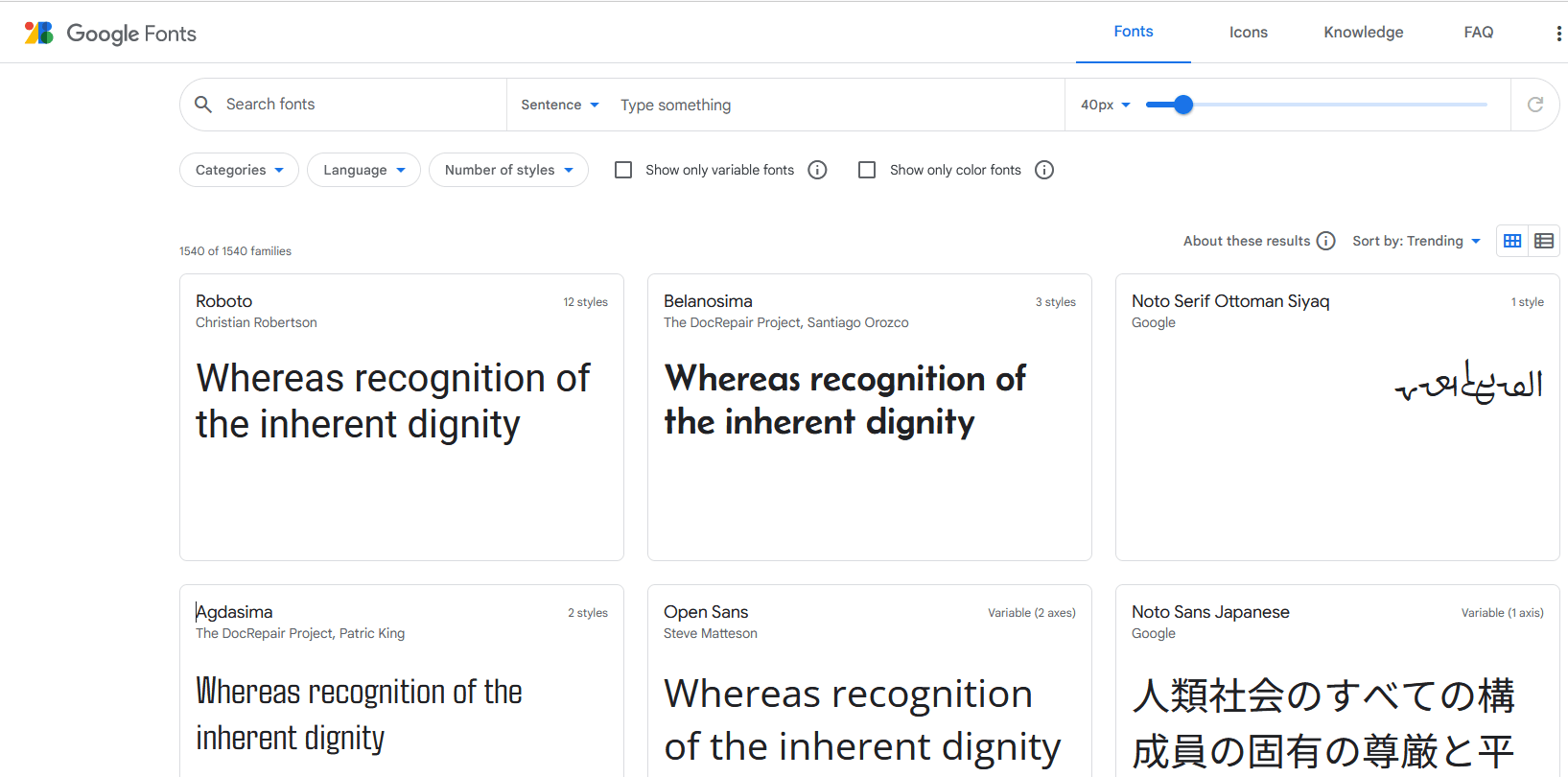Image resolution: width=1568 pixels, height=777 pixels.
Task: Click the Siyaq numeral preview glyphs
Action: click(1468, 383)
